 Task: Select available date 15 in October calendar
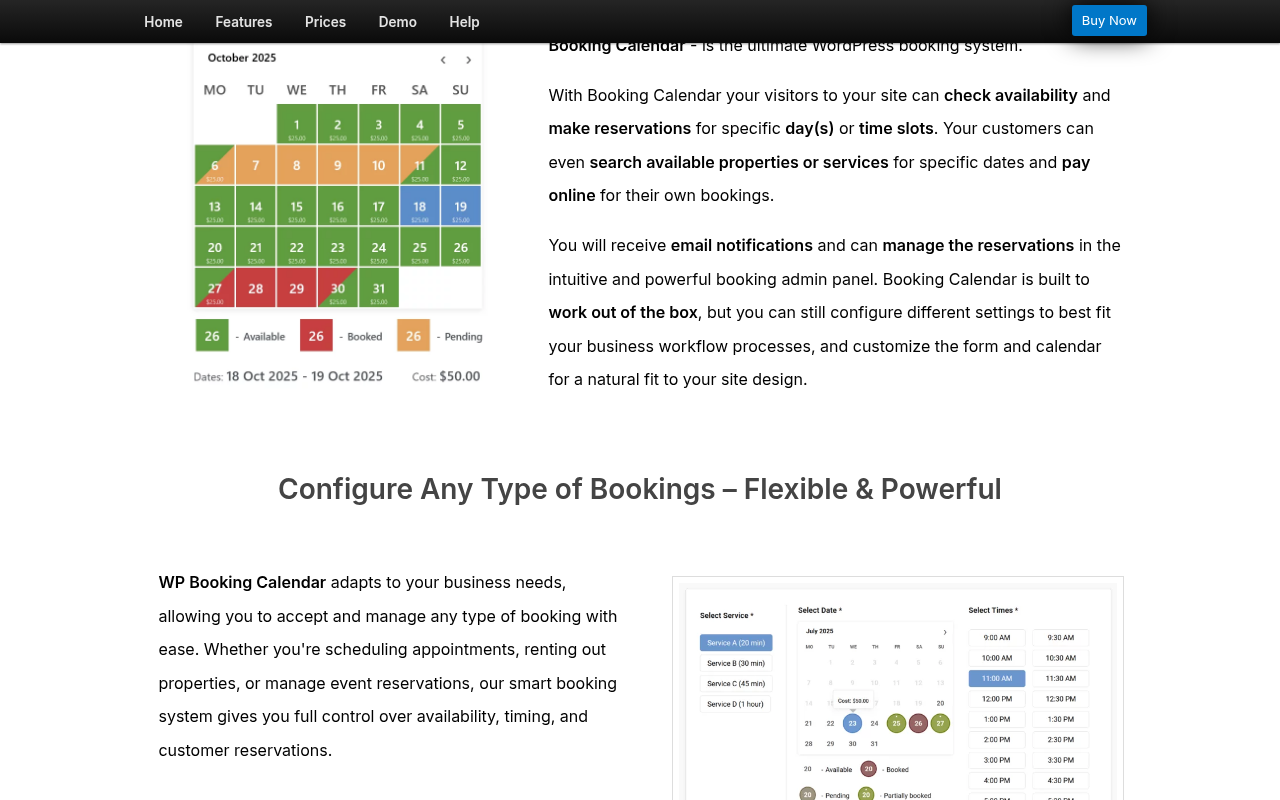pos(296,206)
